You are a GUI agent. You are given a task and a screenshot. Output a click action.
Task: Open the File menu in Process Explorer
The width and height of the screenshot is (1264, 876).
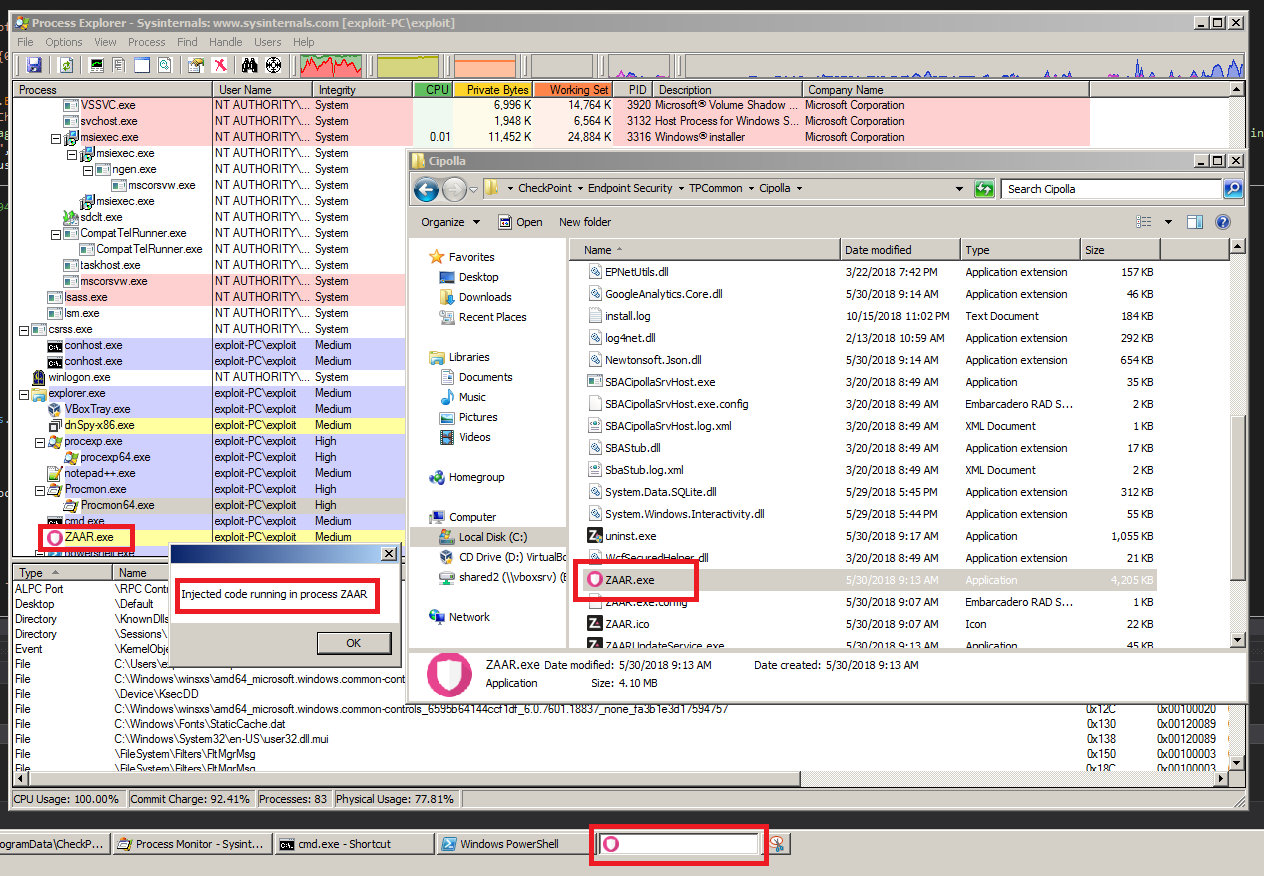pyautogui.click(x=25, y=42)
